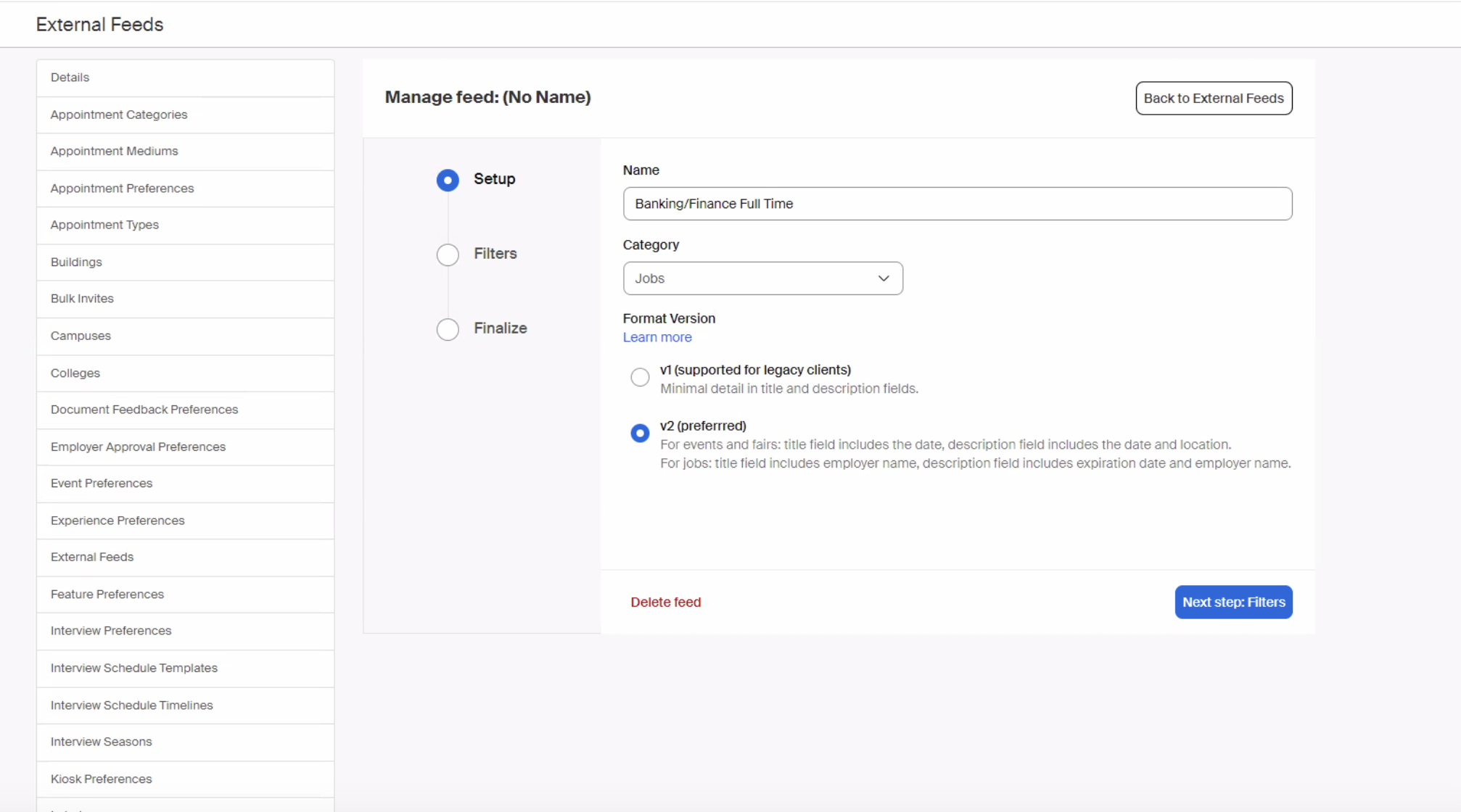The image size is (1461, 812).
Task: Select the v1 legacy format radio button
Action: coord(640,378)
